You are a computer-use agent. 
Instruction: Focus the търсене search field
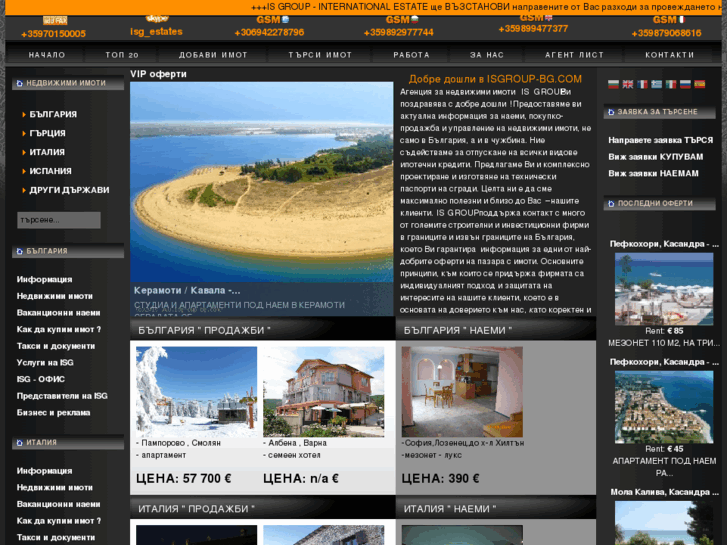(x=58, y=220)
